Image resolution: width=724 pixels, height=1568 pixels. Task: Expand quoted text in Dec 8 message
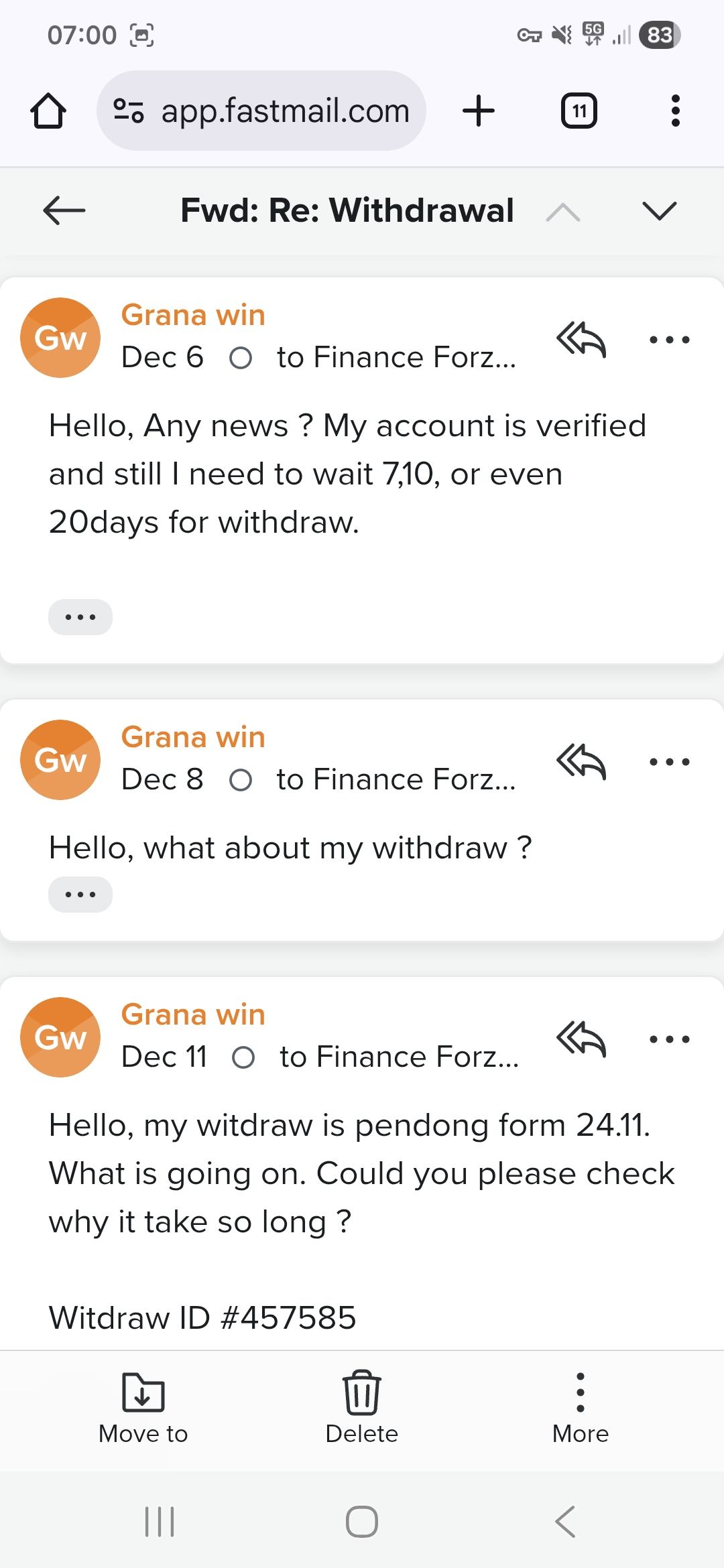[80, 895]
